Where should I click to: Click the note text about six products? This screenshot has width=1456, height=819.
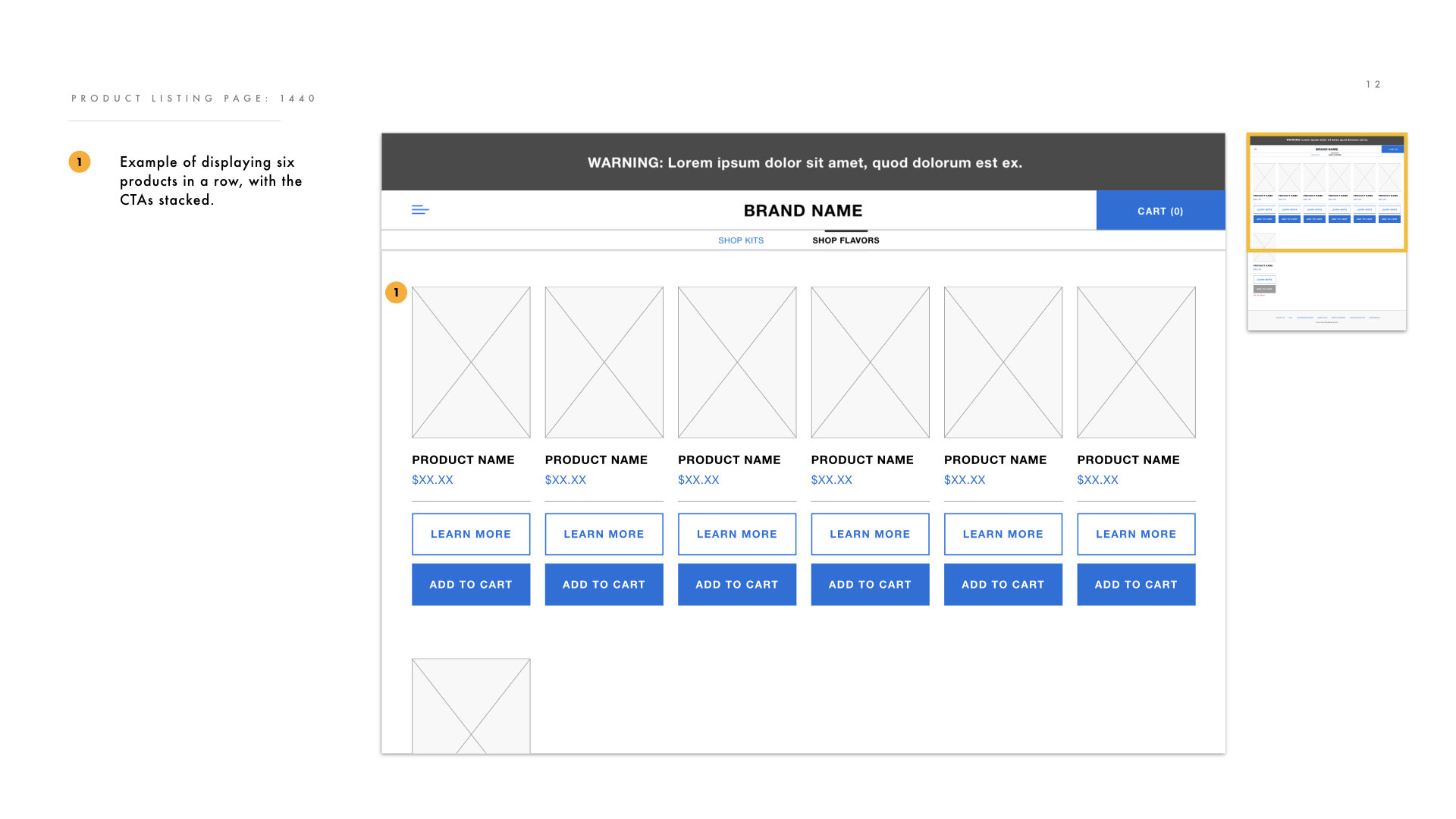point(211,180)
